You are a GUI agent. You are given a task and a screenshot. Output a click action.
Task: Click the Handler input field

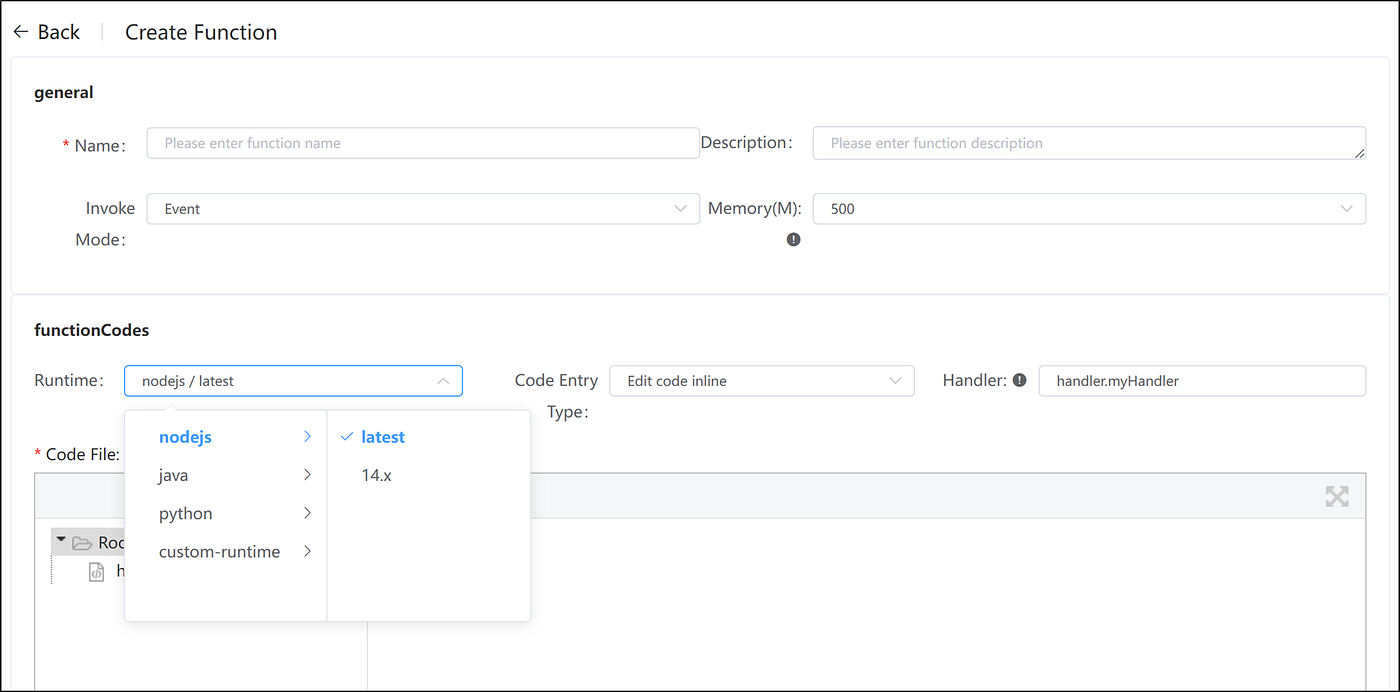(x=1202, y=381)
